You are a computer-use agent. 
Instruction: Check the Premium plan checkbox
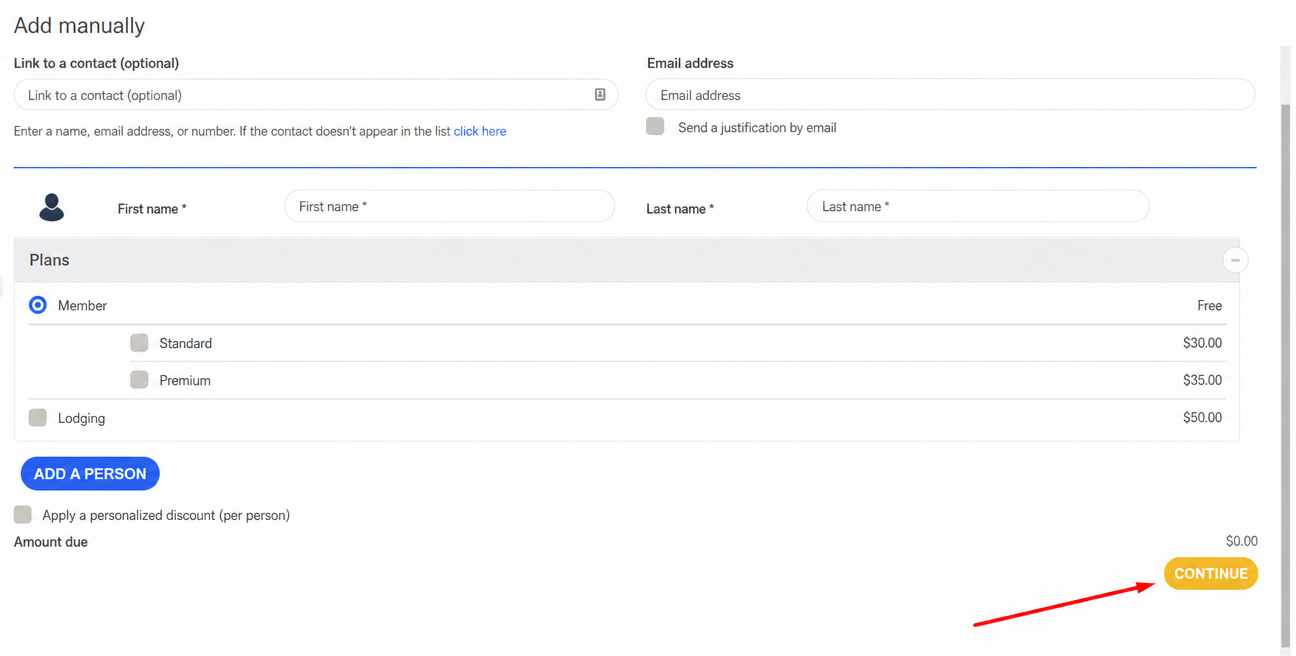click(139, 380)
